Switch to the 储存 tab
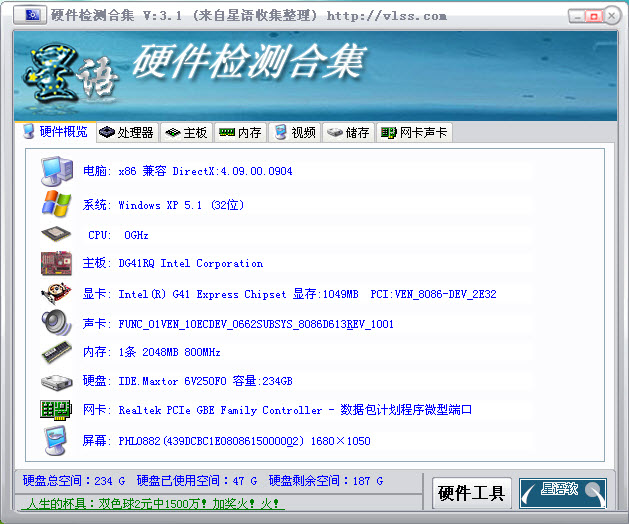Image resolution: width=629 pixels, height=524 pixels. [348, 132]
